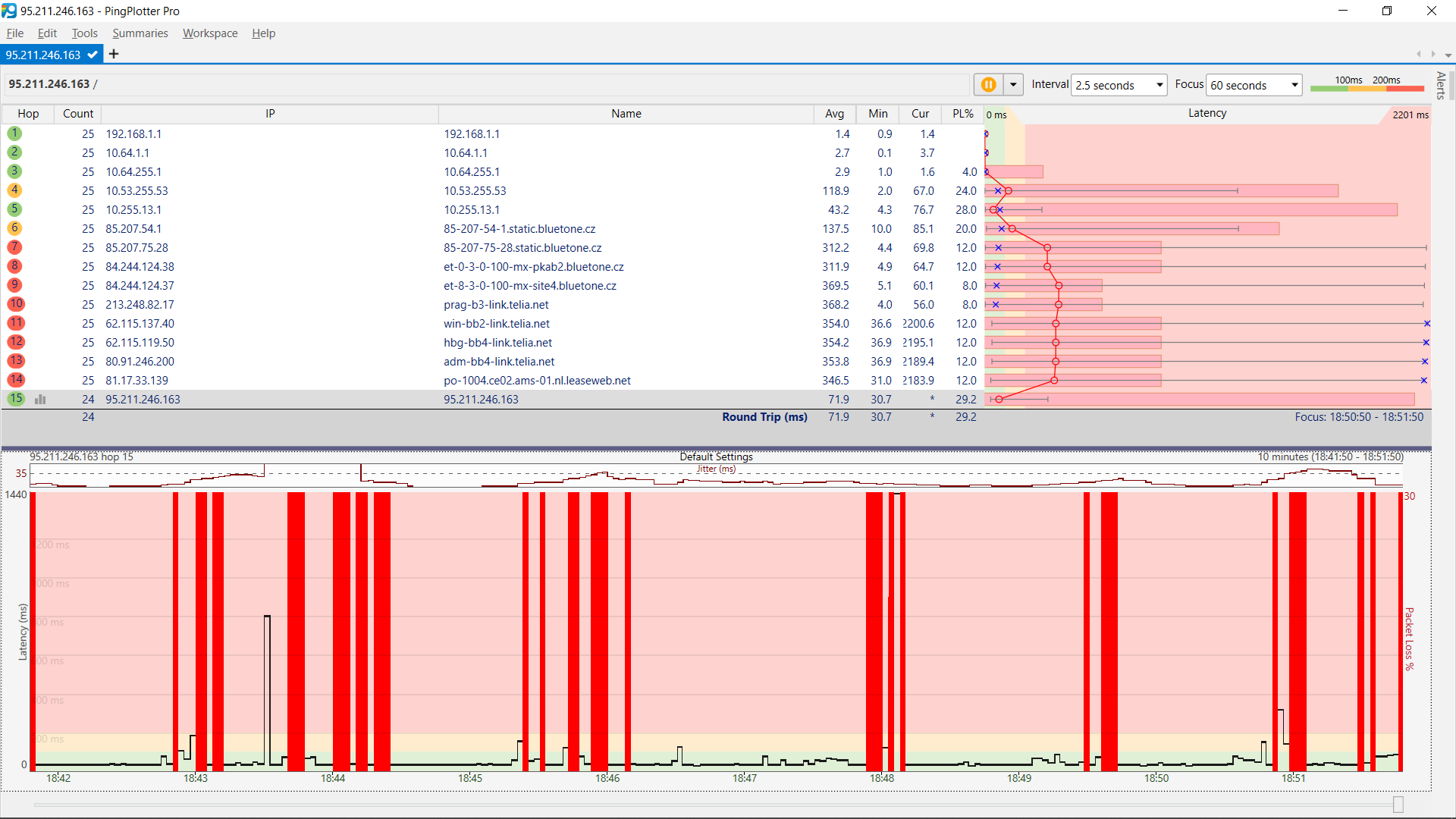Click the hop 1 green circle icon

(x=14, y=133)
